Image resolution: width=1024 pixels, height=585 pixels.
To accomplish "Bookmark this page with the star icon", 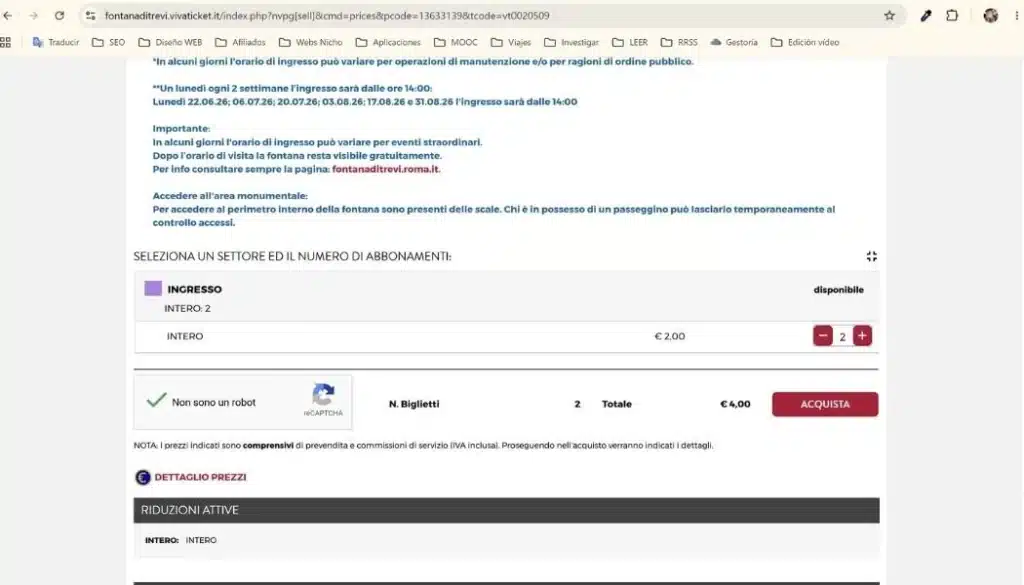I will (889, 16).
